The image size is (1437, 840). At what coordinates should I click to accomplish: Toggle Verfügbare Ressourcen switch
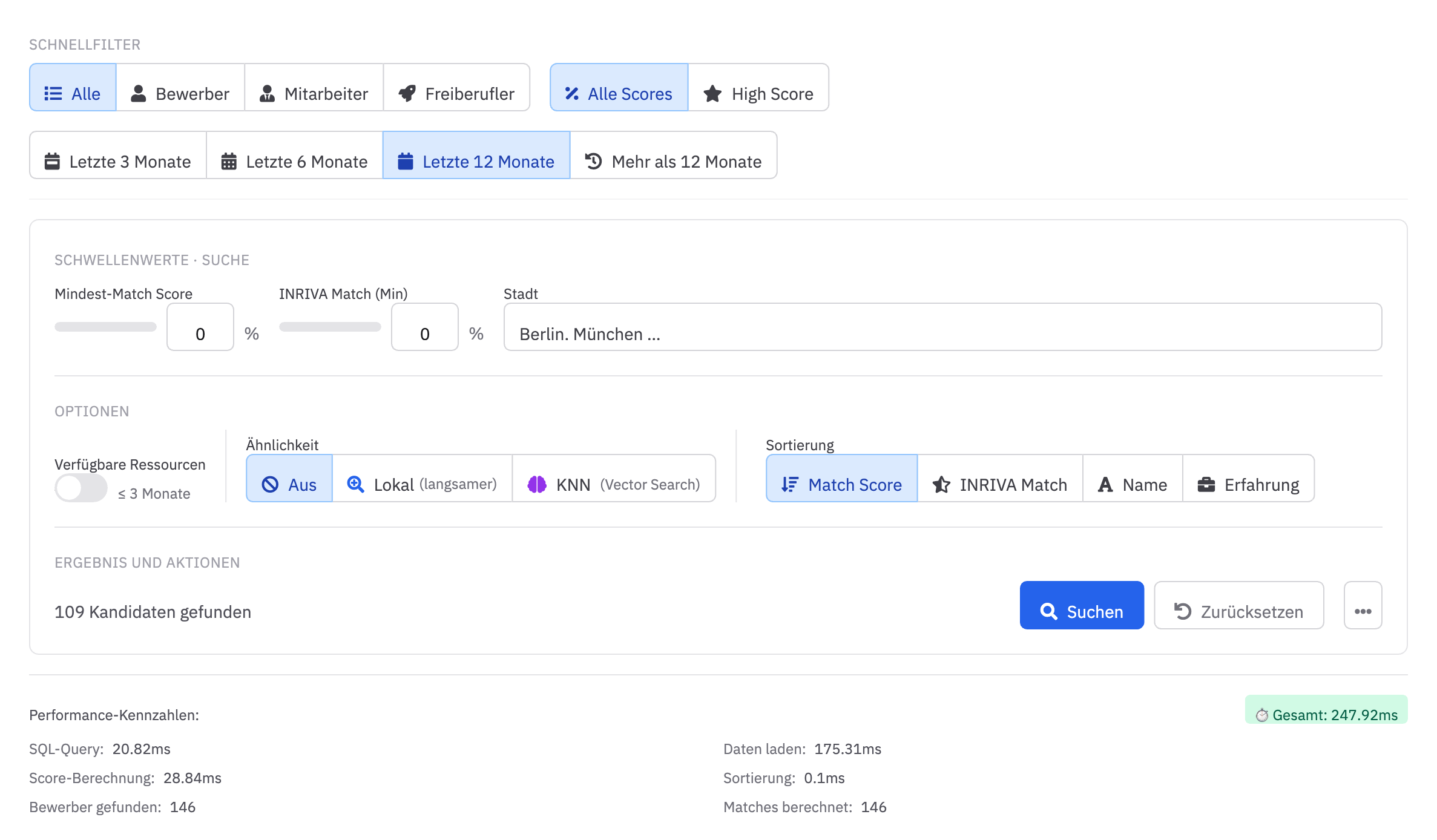click(81, 488)
